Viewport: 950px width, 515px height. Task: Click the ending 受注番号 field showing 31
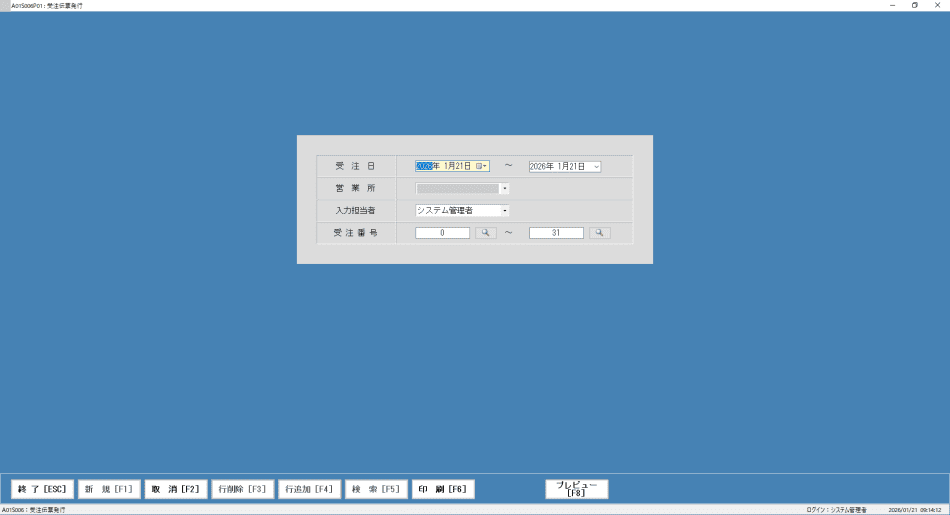(556, 233)
